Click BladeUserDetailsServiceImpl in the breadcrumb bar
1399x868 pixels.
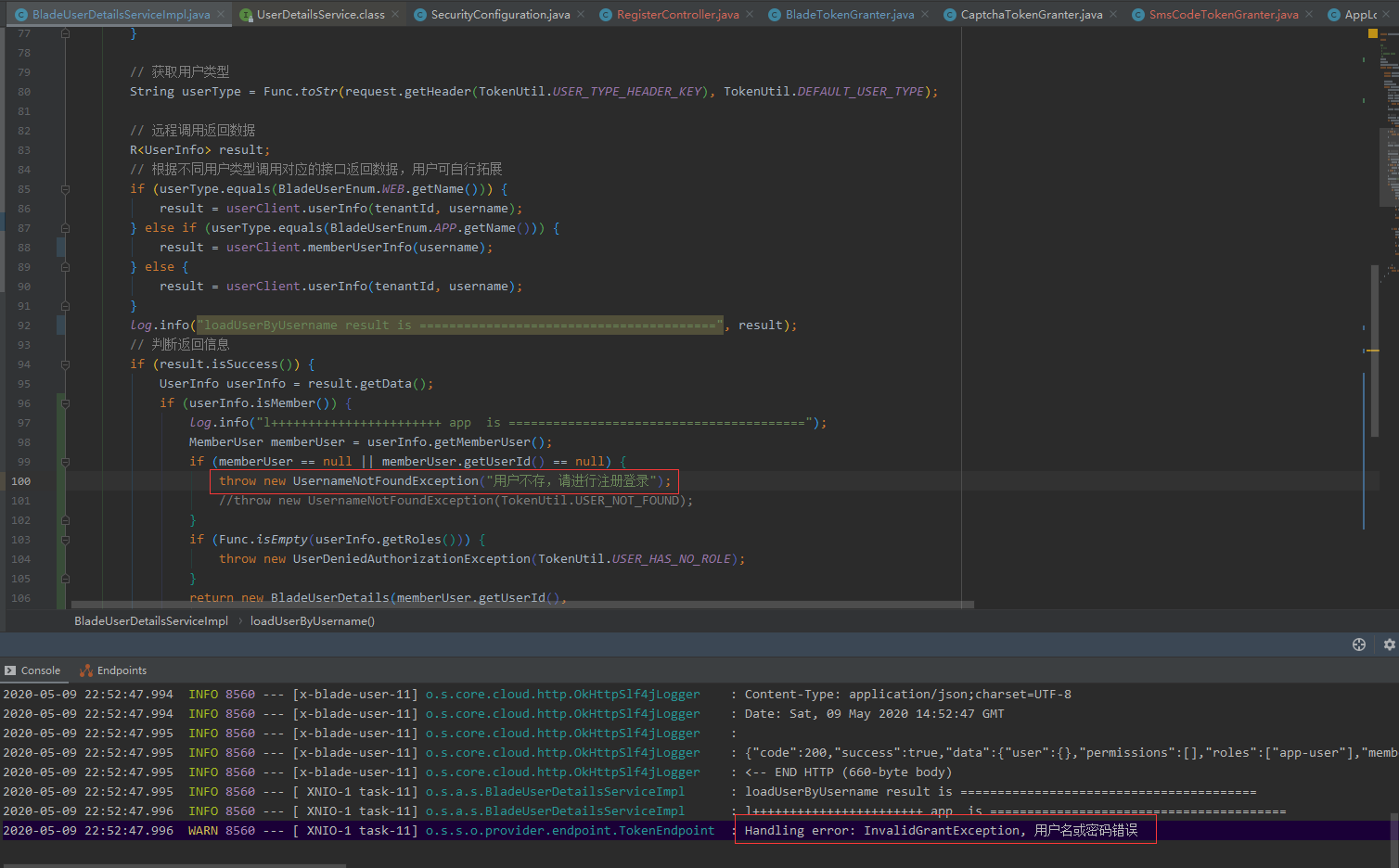(x=151, y=621)
